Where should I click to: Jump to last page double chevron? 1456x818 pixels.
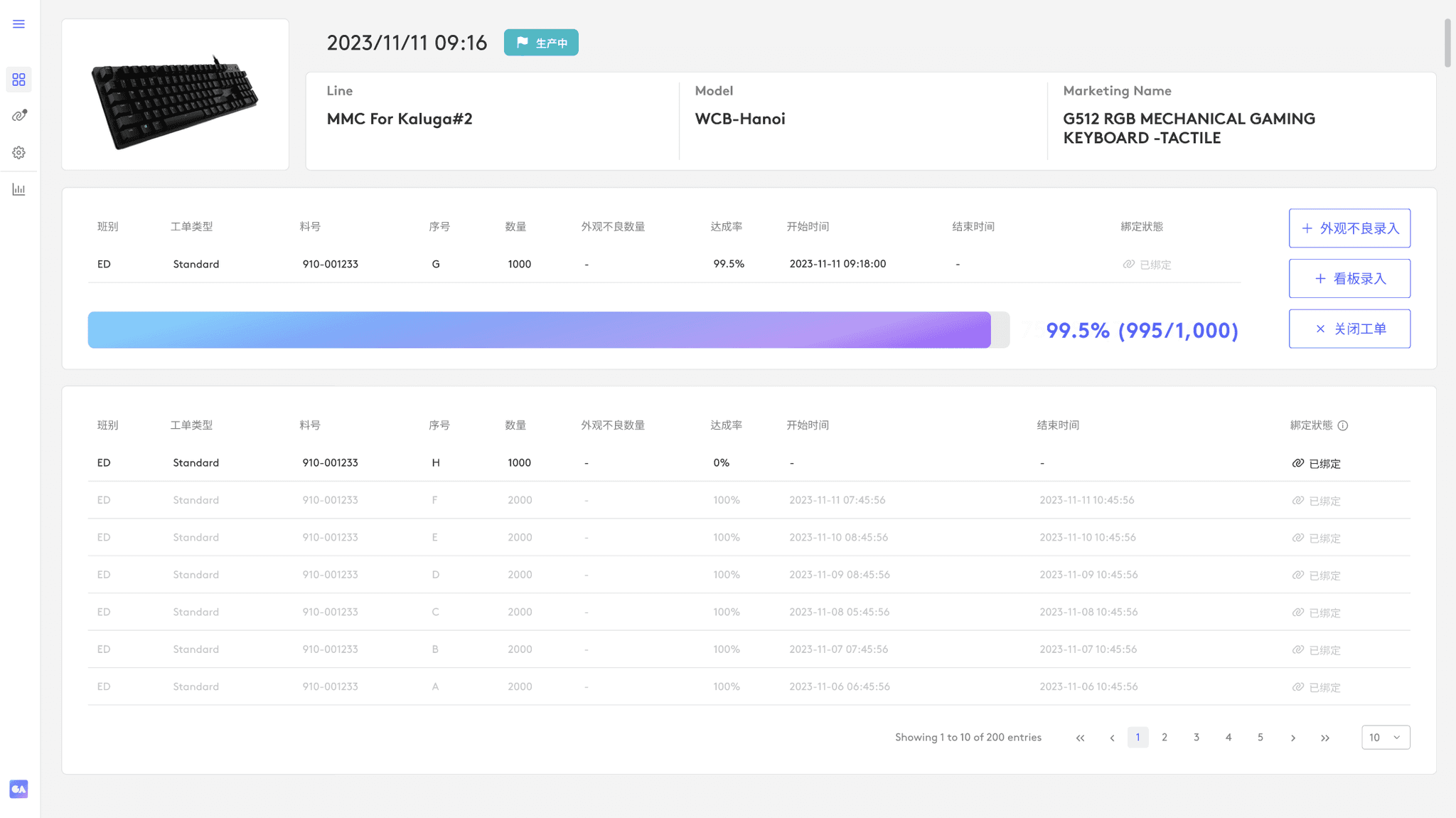[x=1325, y=738]
